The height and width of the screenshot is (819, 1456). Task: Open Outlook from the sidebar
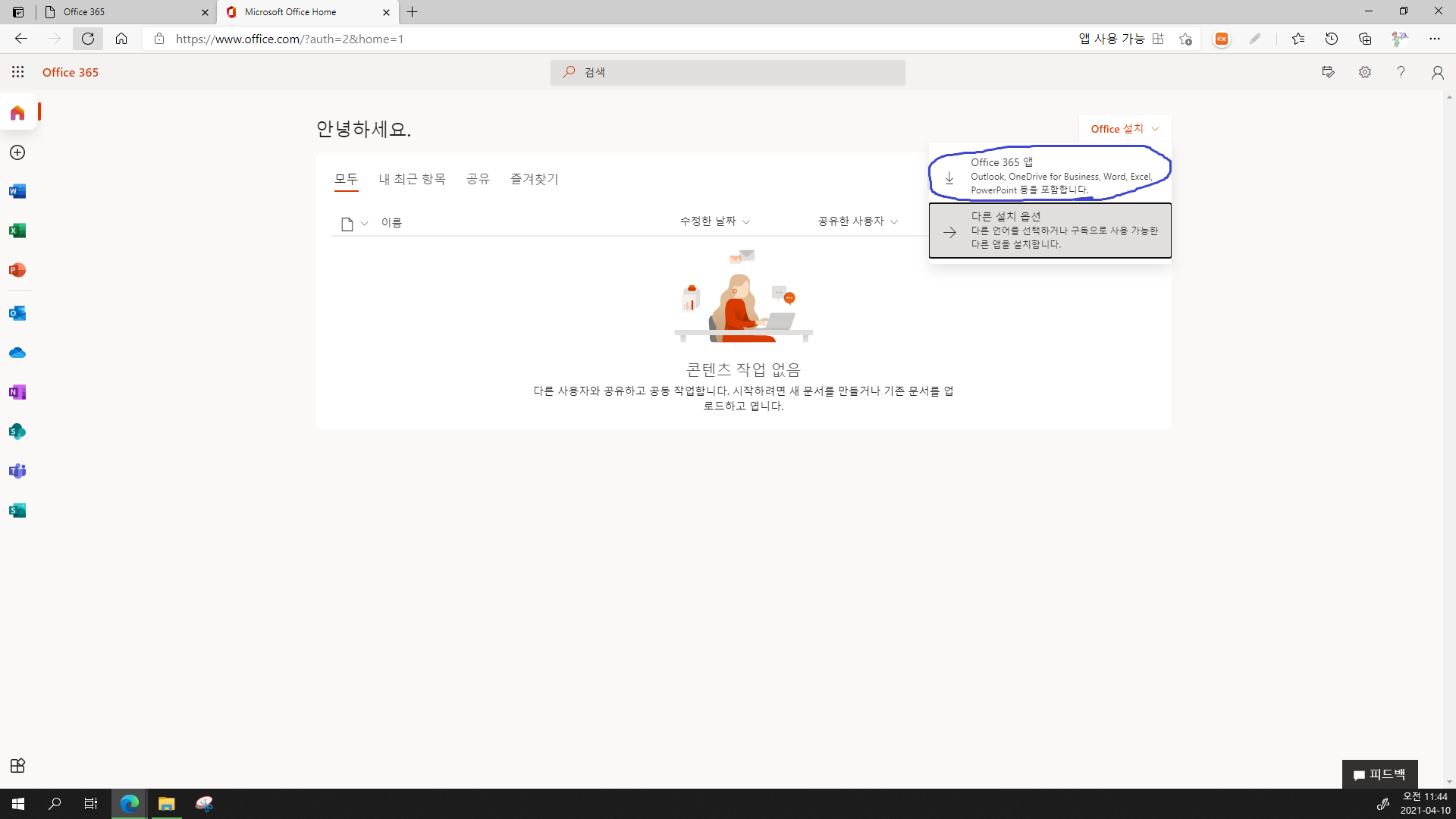[x=17, y=313]
